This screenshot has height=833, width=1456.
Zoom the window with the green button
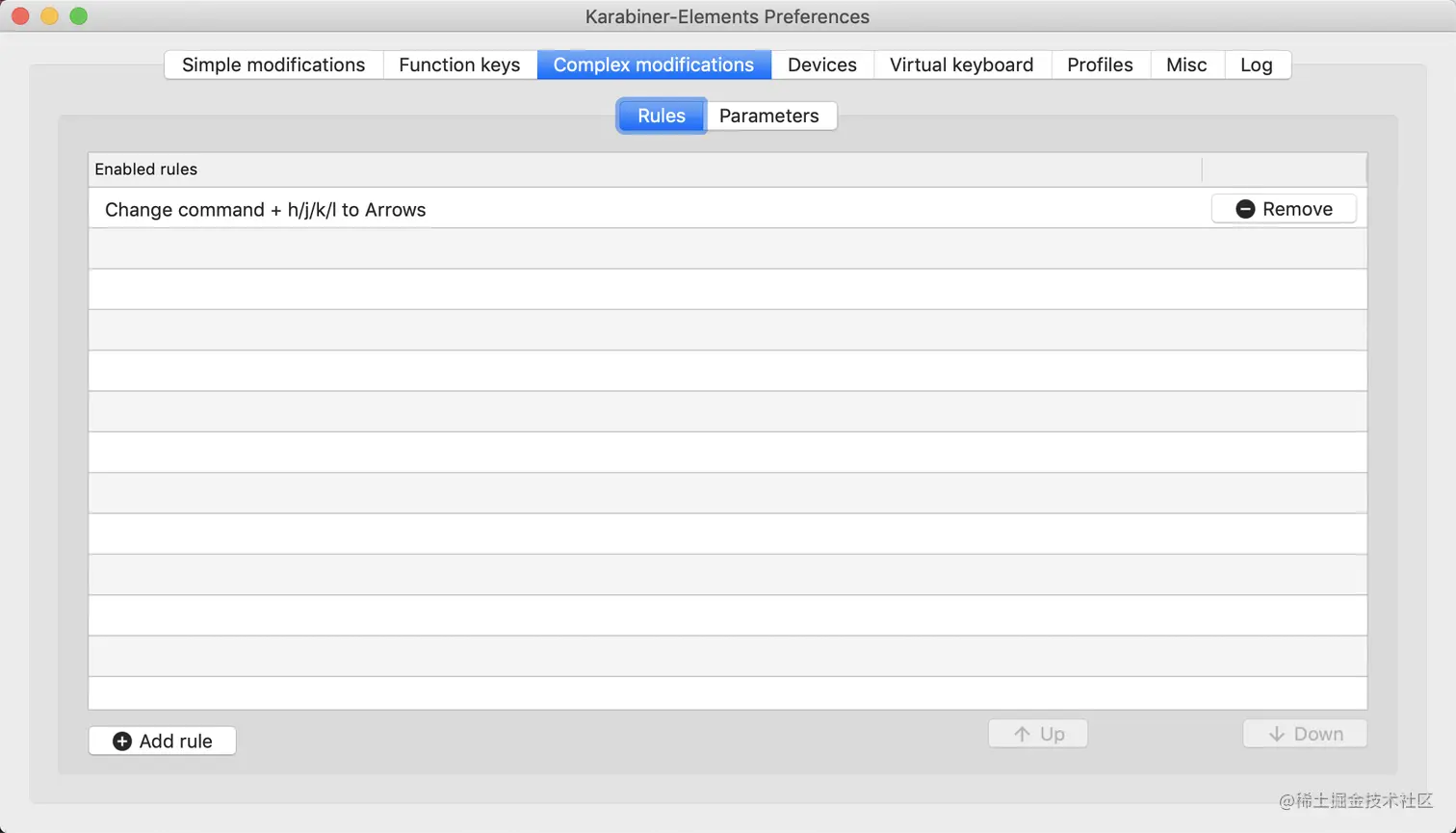[x=79, y=16]
